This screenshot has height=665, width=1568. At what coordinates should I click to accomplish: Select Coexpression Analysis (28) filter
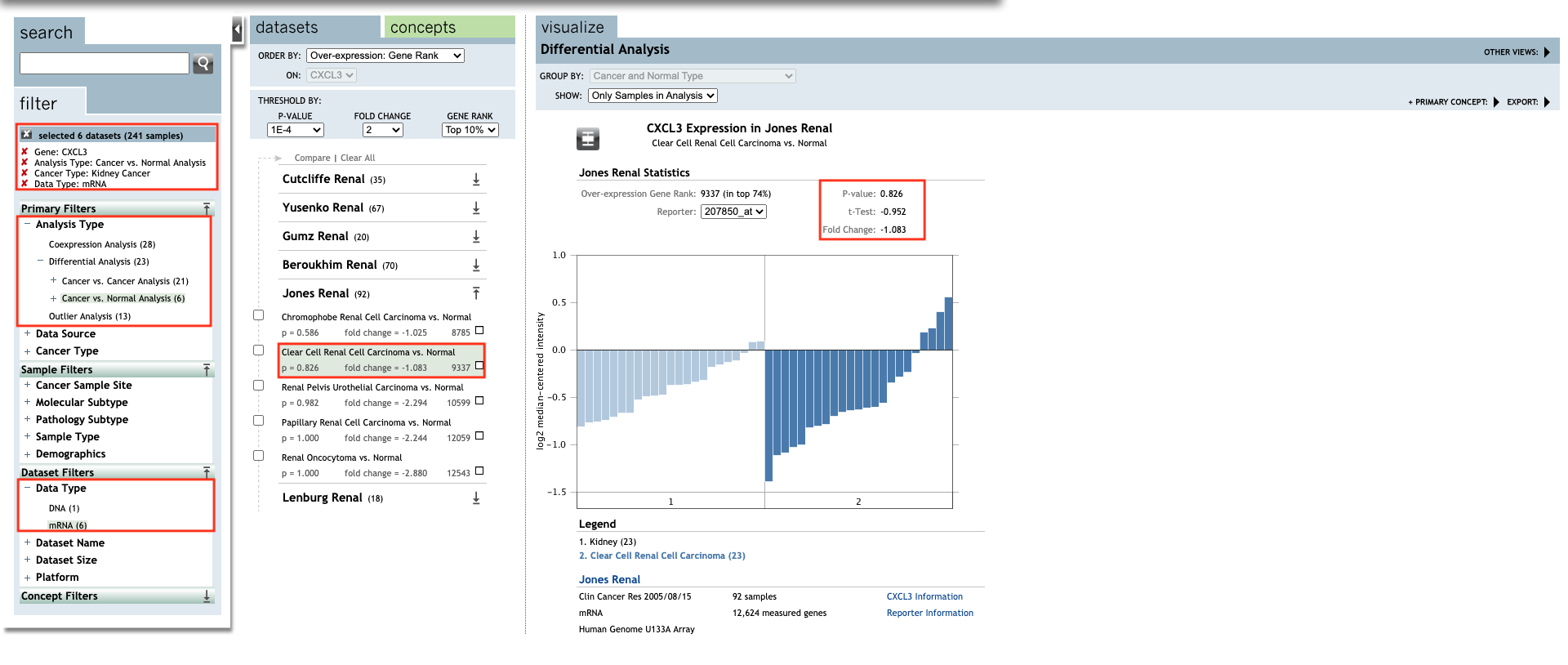pyautogui.click(x=102, y=244)
